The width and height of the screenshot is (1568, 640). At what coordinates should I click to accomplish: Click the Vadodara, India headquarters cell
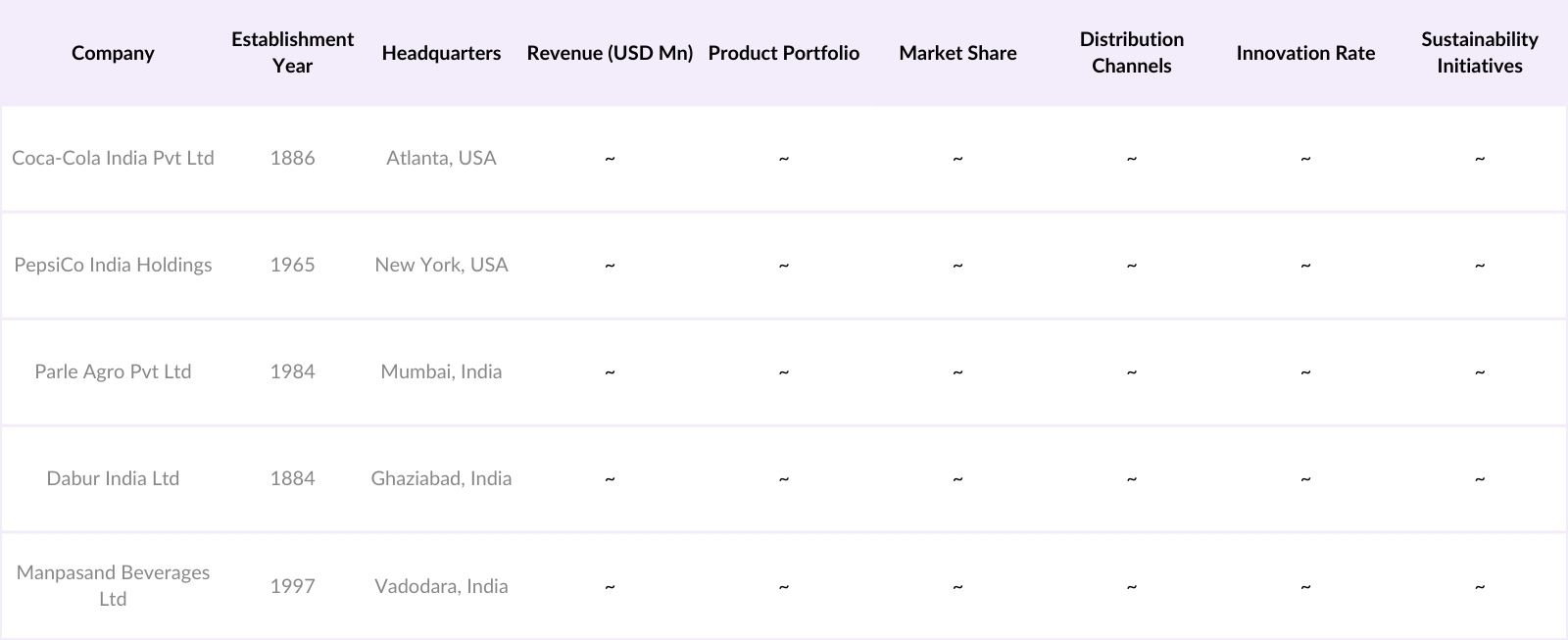pos(441,586)
